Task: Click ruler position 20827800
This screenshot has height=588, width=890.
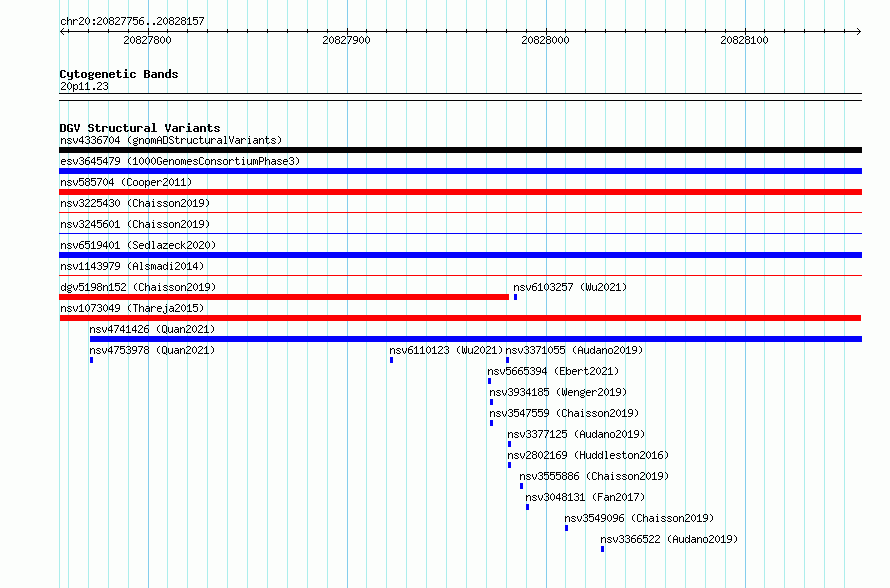Action: [x=147, y=40]
